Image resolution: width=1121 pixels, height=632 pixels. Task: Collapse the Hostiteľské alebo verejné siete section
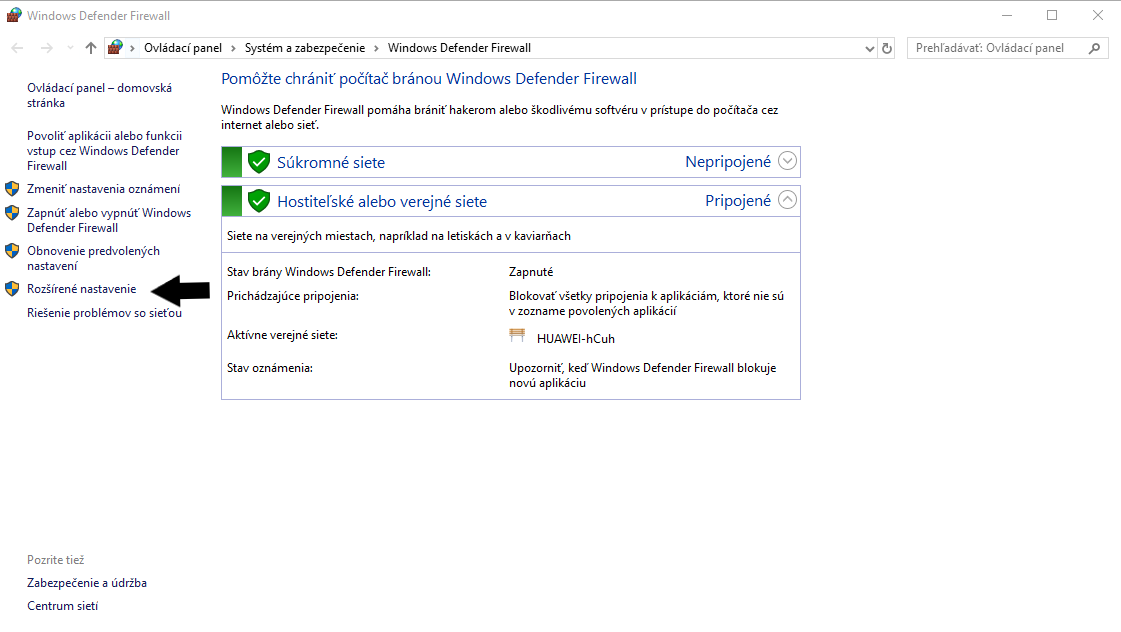coord(787,200)
